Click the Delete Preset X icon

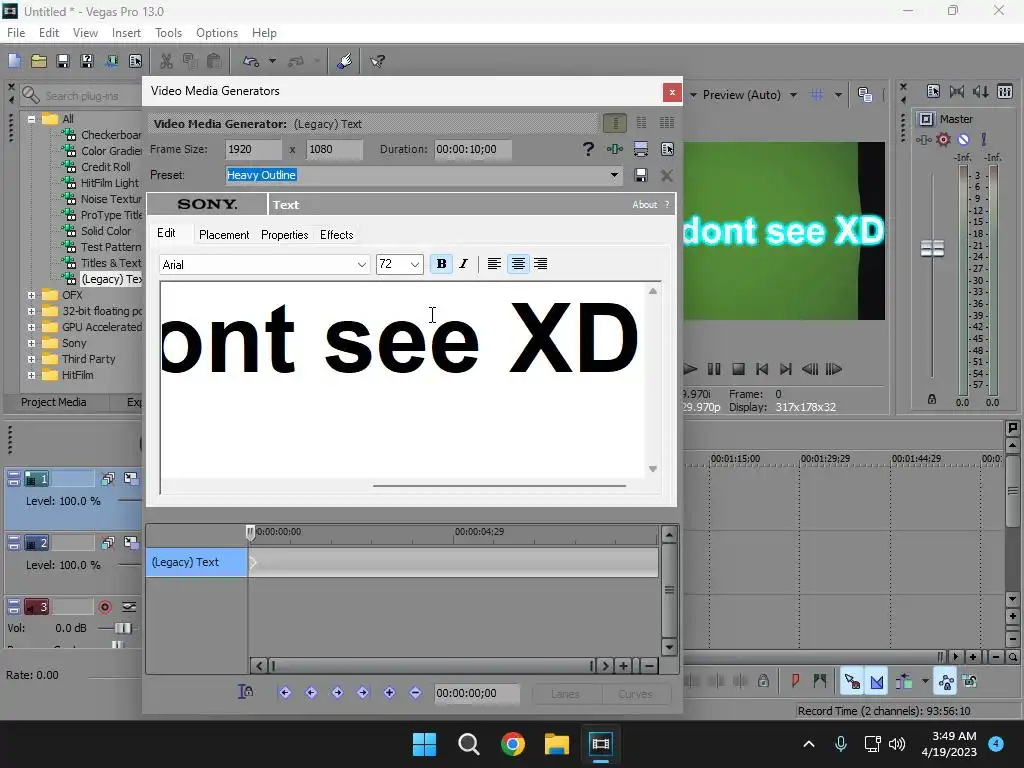pos(666,175)
